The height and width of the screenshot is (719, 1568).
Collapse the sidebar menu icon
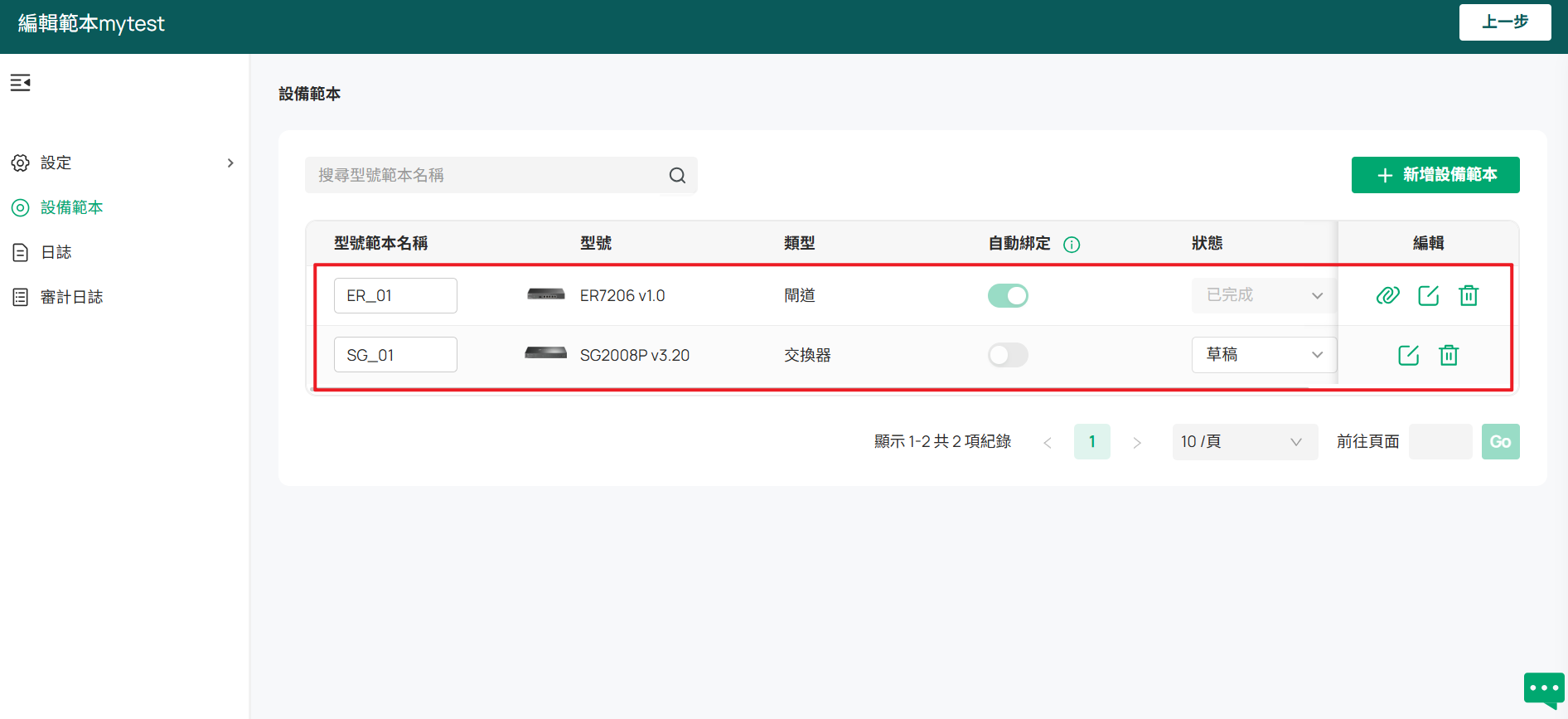pyautogui.click(x=20, y=82)
